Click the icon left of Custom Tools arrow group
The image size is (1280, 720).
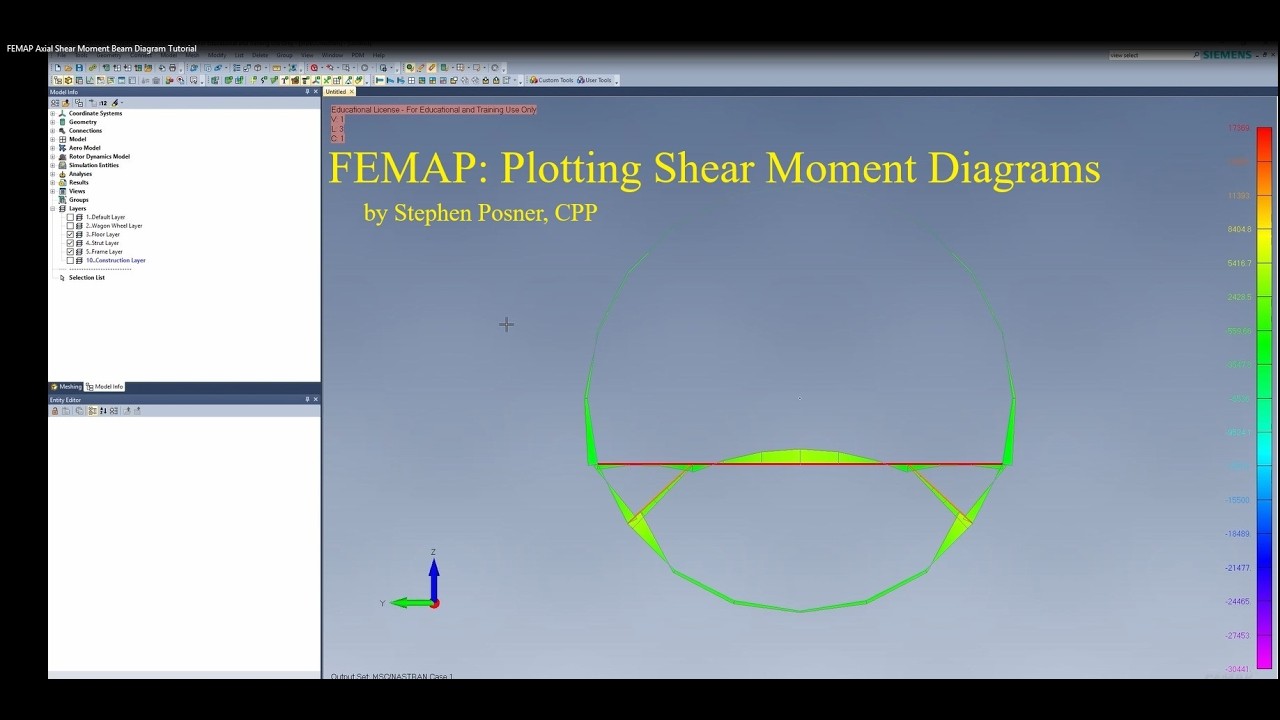coord(506,80)
